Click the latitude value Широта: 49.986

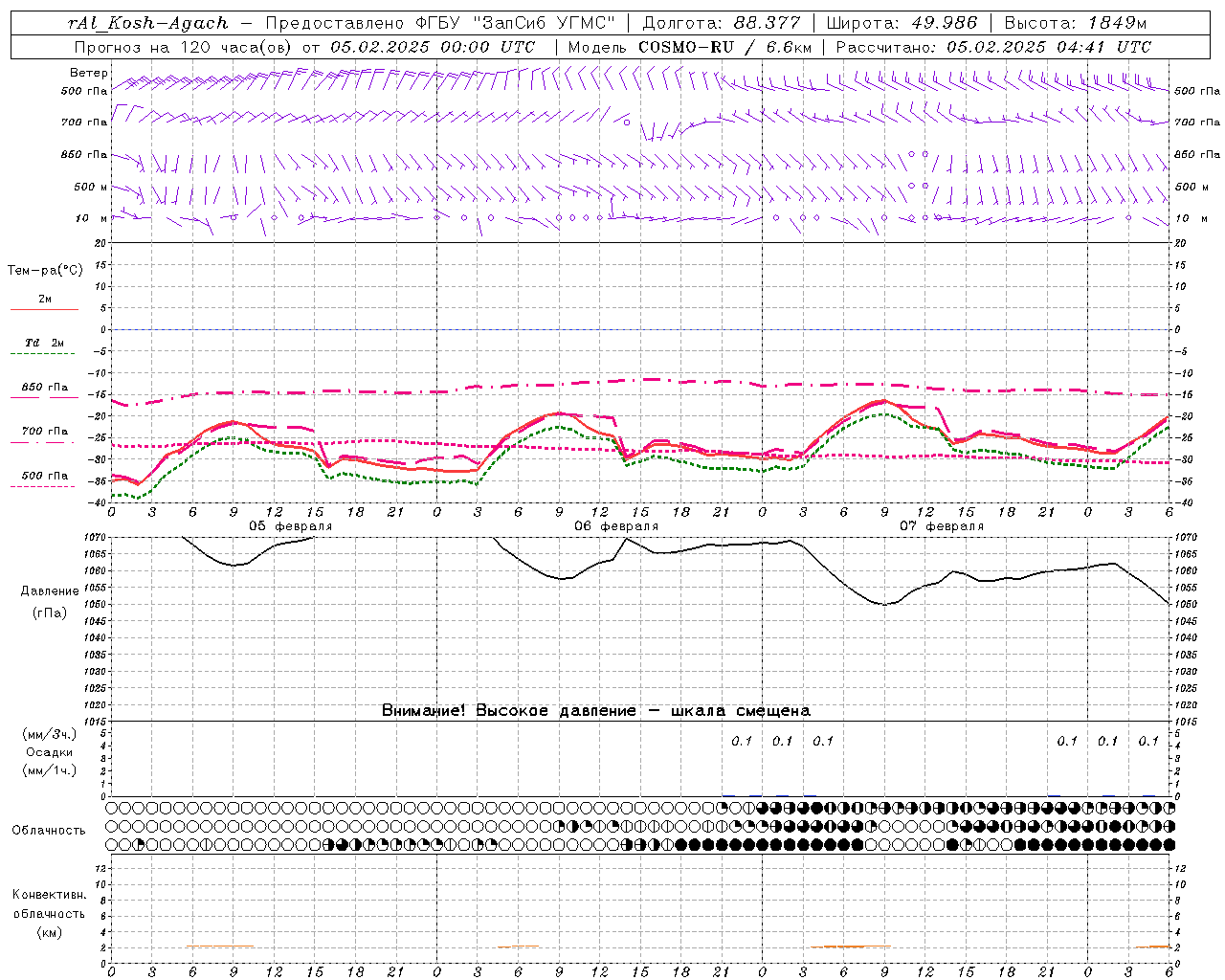coord(902,23)
